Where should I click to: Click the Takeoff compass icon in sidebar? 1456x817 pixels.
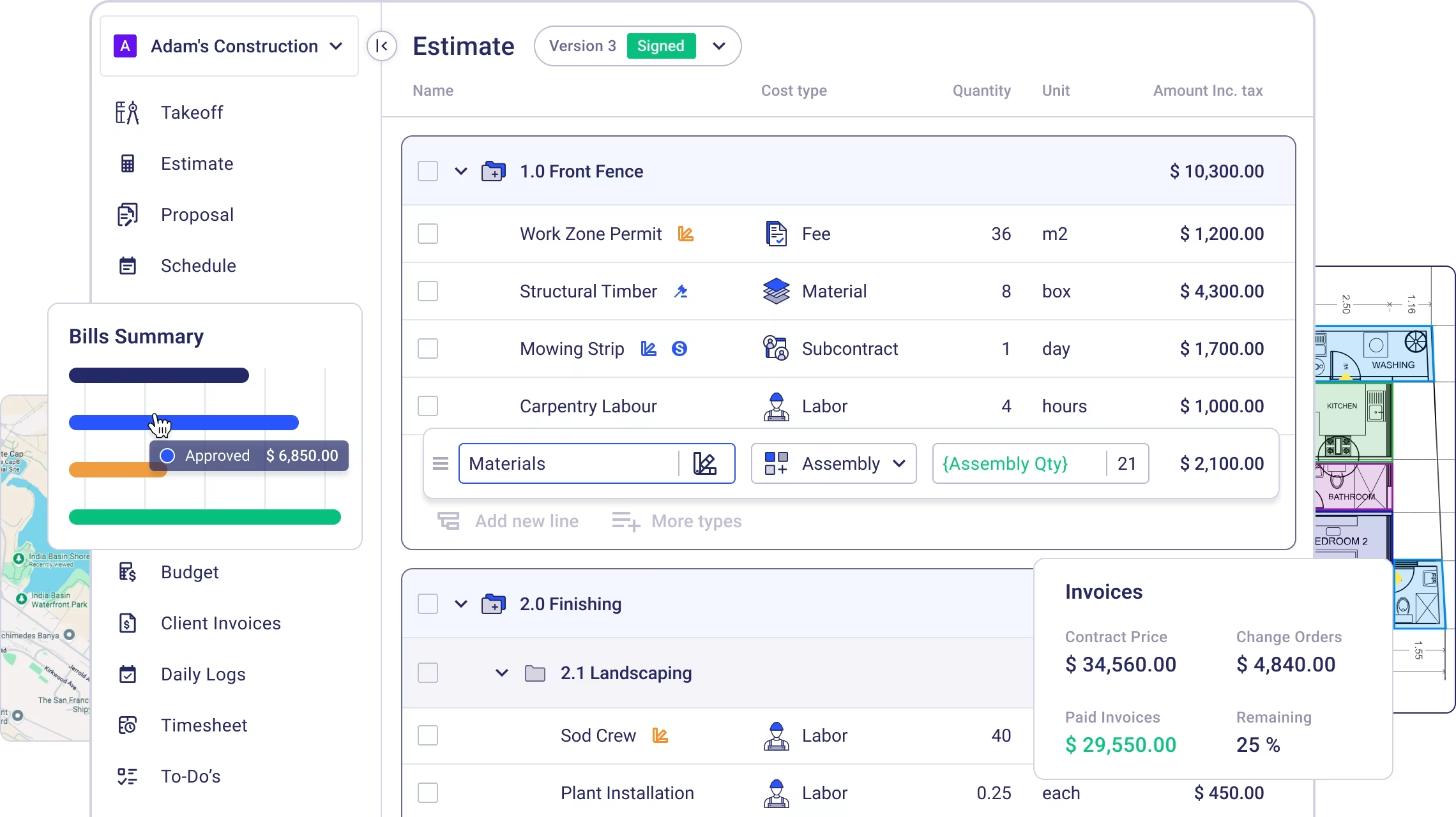click(127, 113)
